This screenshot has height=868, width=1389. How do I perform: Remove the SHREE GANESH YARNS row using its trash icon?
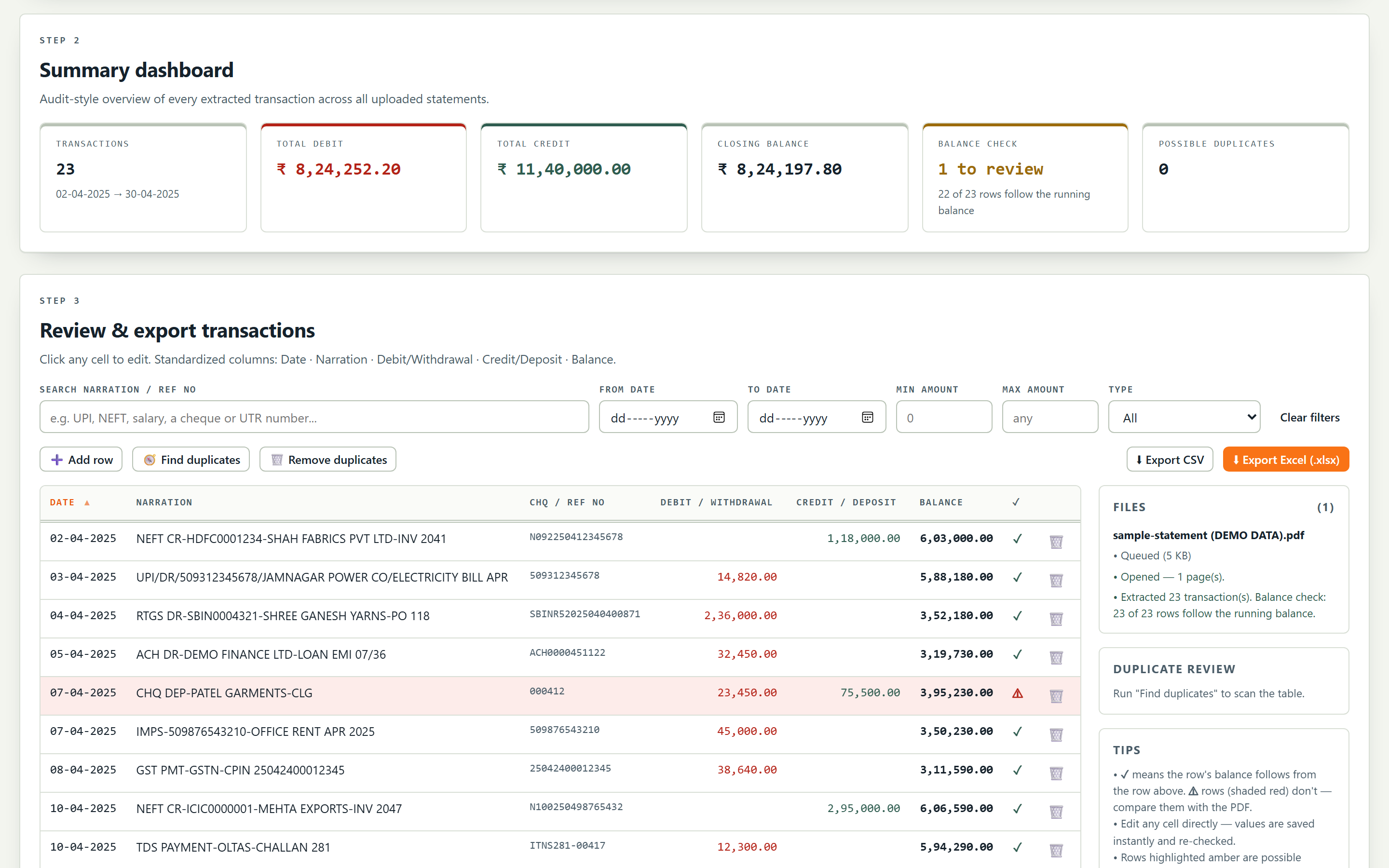1056,618
